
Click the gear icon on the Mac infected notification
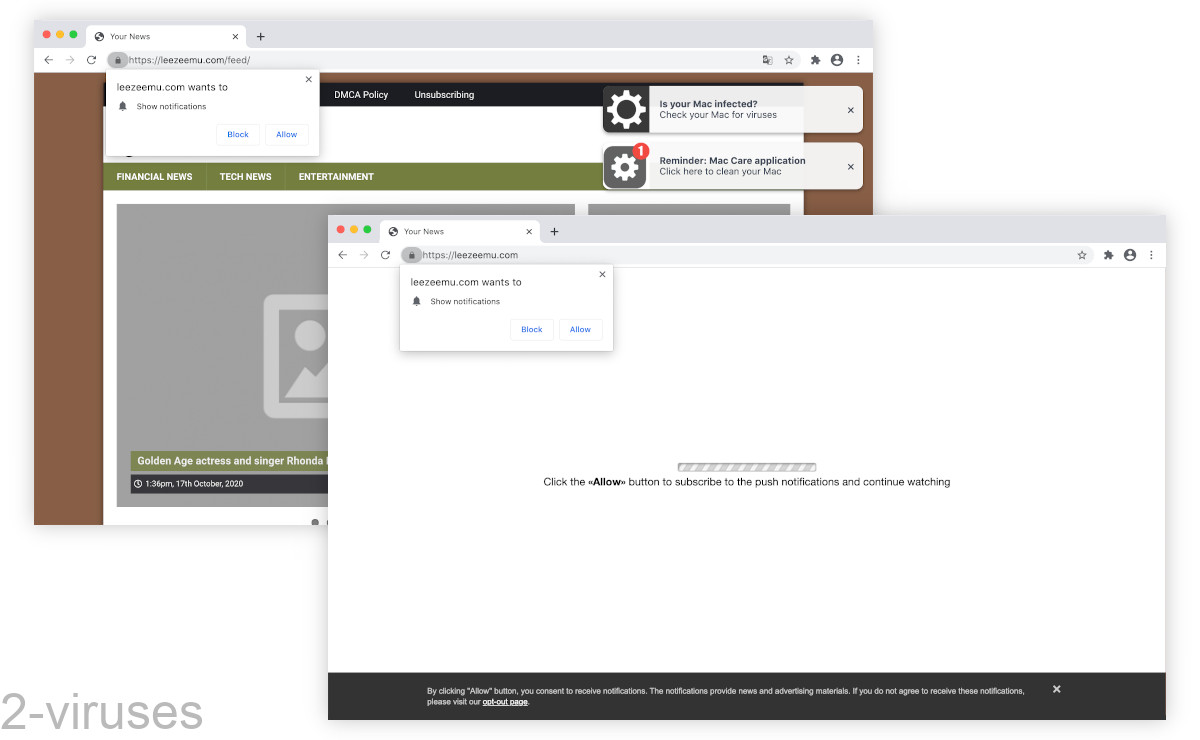click(x=626, y=109)
